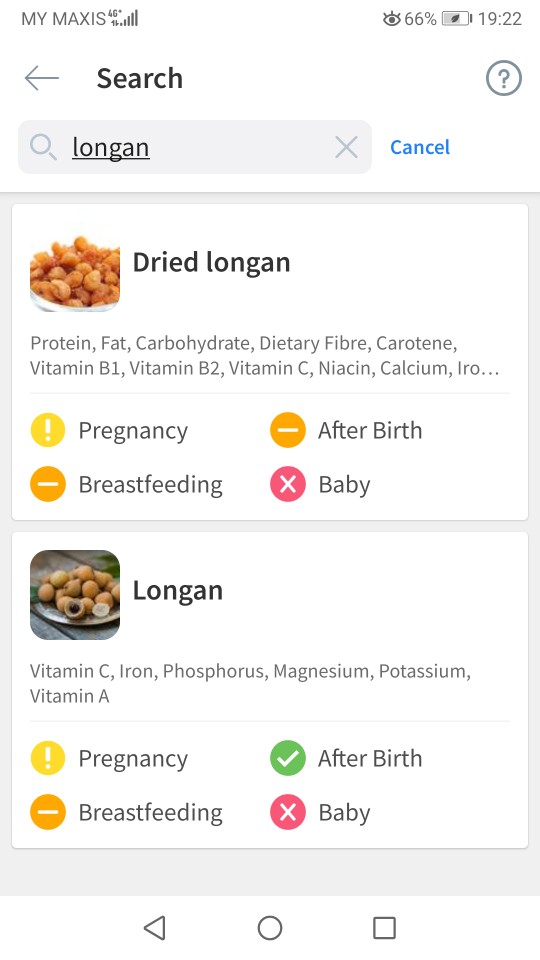Tap the Android home circle button

tap(270, 928)
